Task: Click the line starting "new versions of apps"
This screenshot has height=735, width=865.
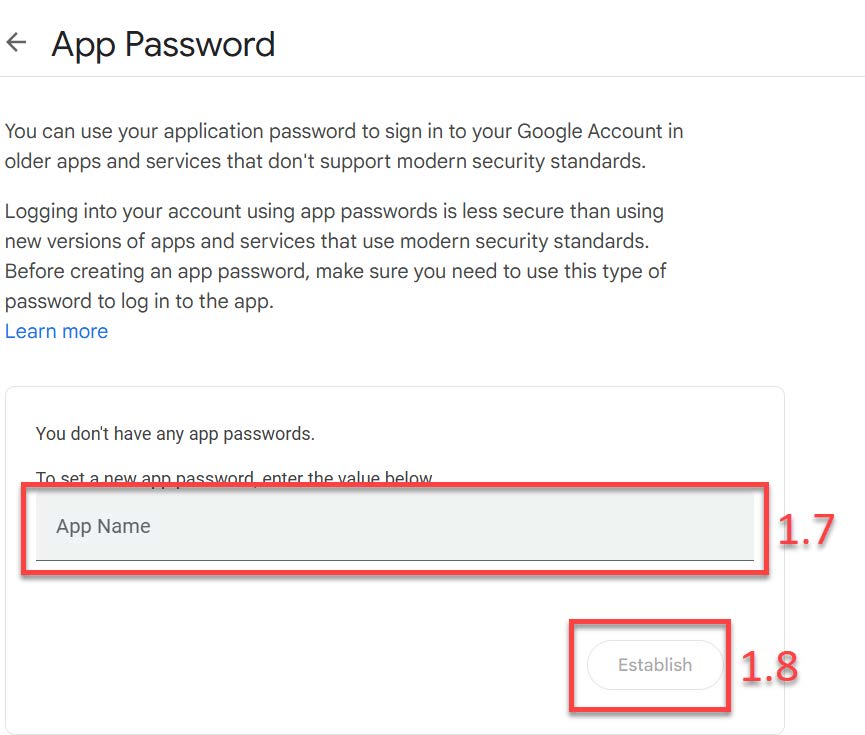Action: coord(323,241)
